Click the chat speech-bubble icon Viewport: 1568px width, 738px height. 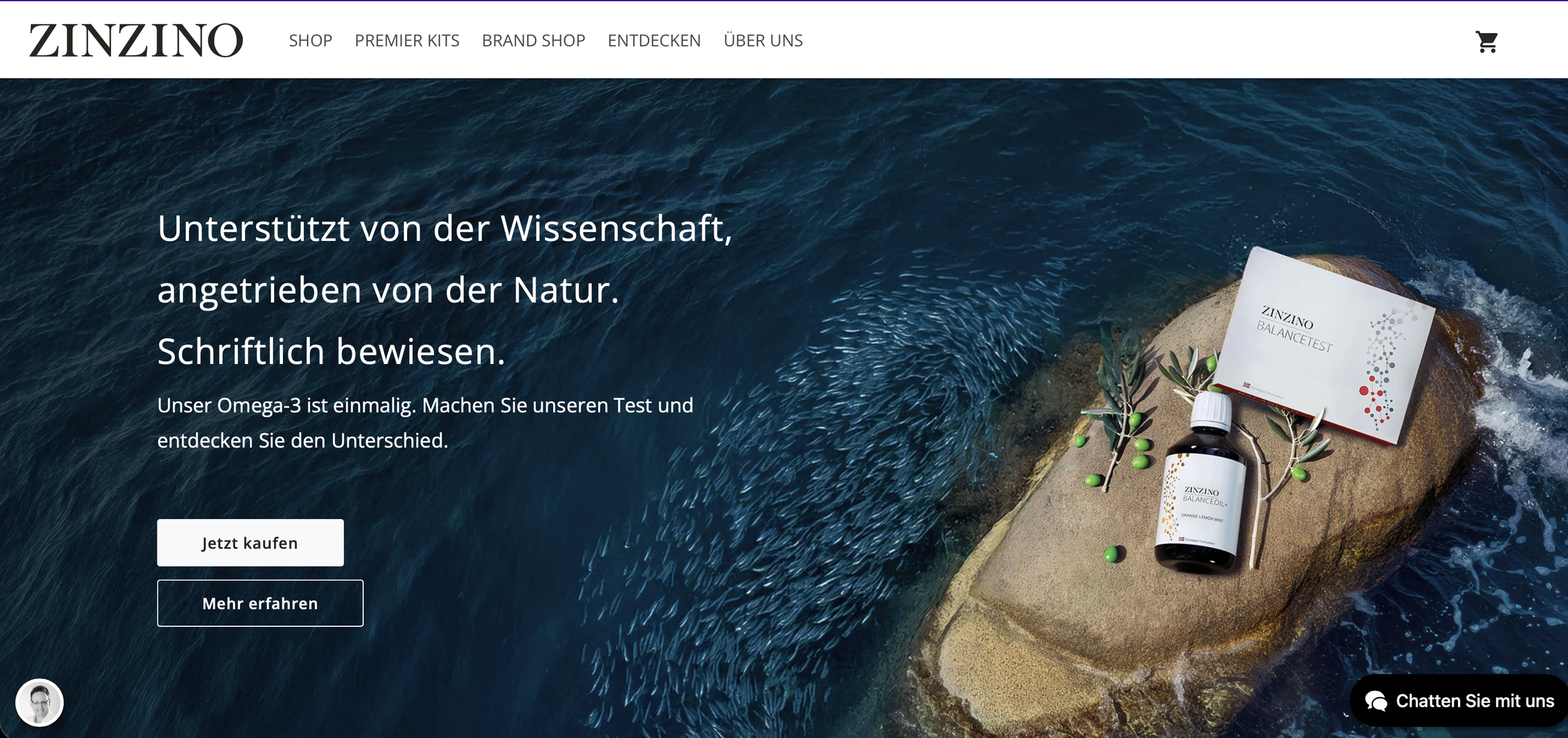click(x=1377, y=701)
